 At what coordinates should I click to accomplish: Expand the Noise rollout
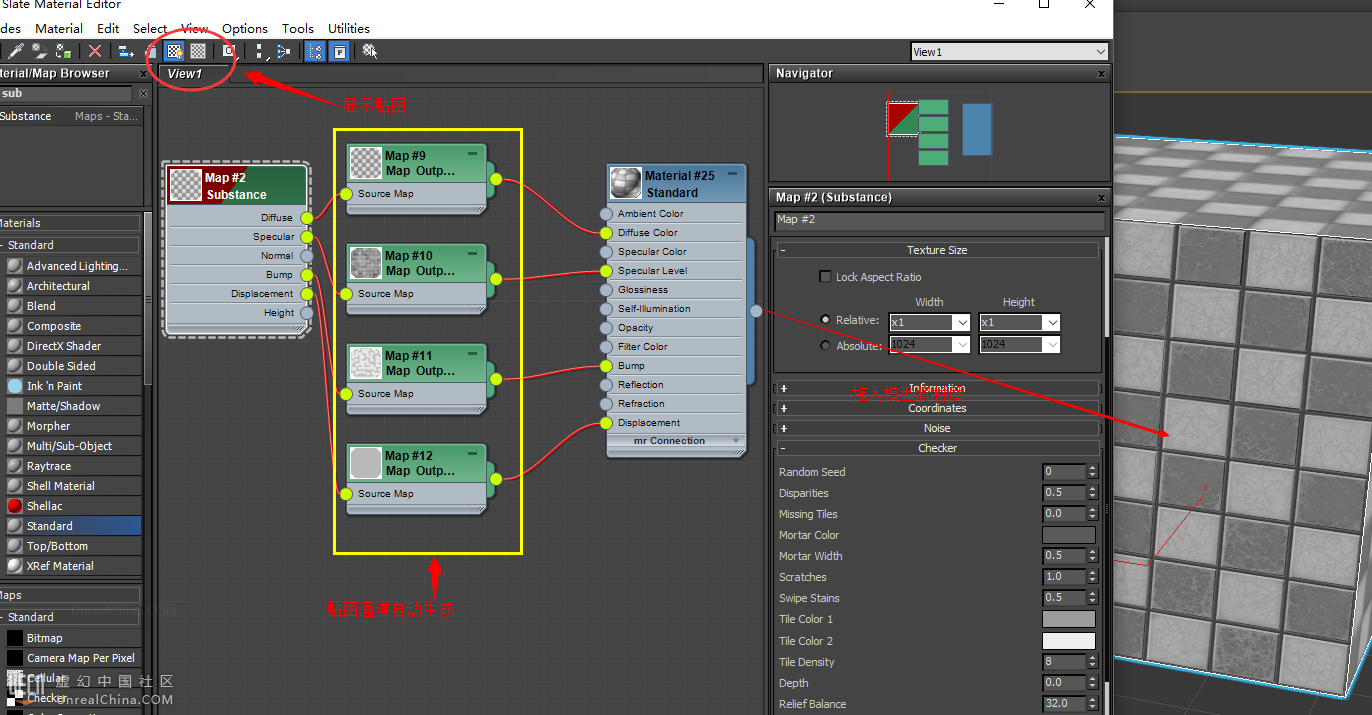[x=937, y=428]
